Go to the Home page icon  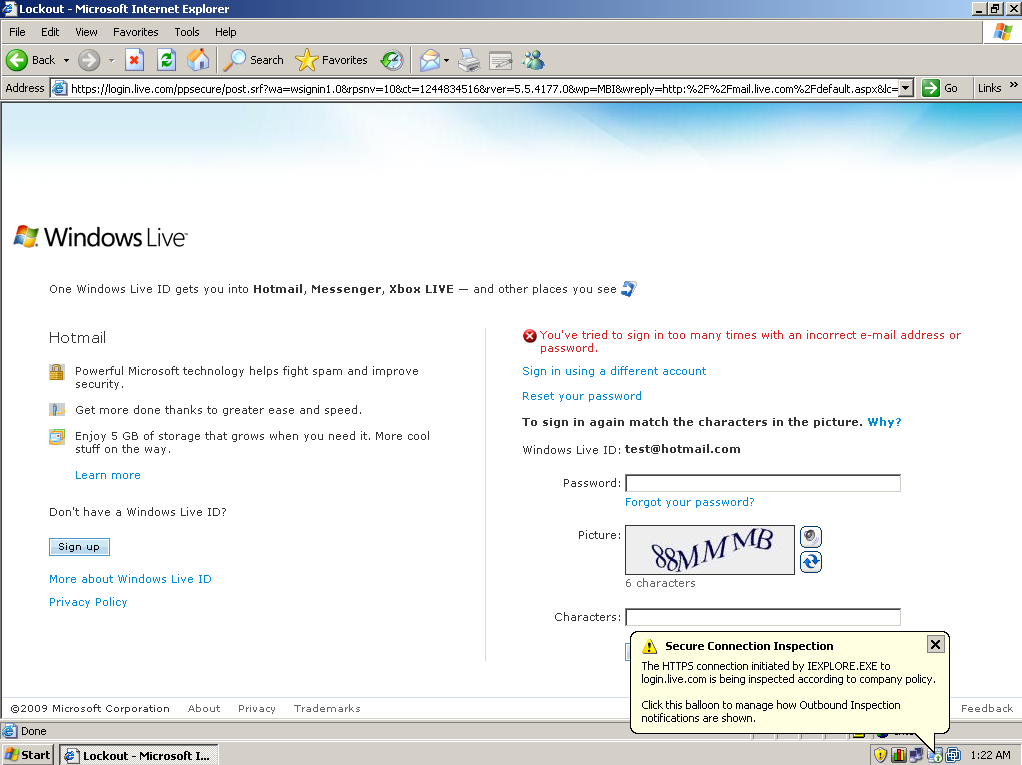[198, 60]
